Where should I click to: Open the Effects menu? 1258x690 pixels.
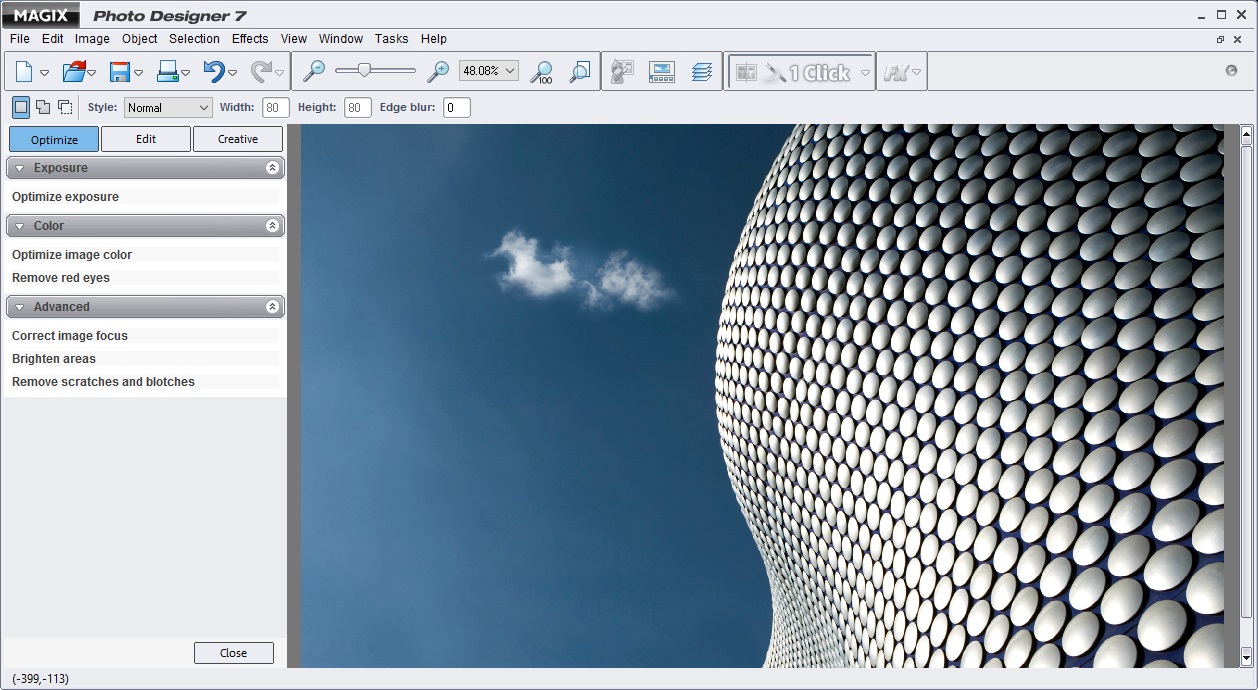(250, 39)
